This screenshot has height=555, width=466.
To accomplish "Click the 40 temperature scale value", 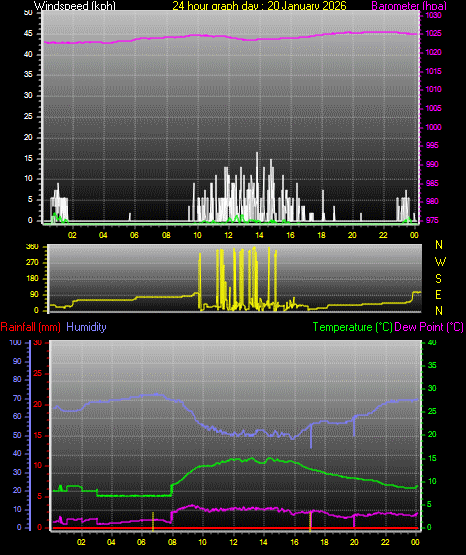I will [432, 343].
